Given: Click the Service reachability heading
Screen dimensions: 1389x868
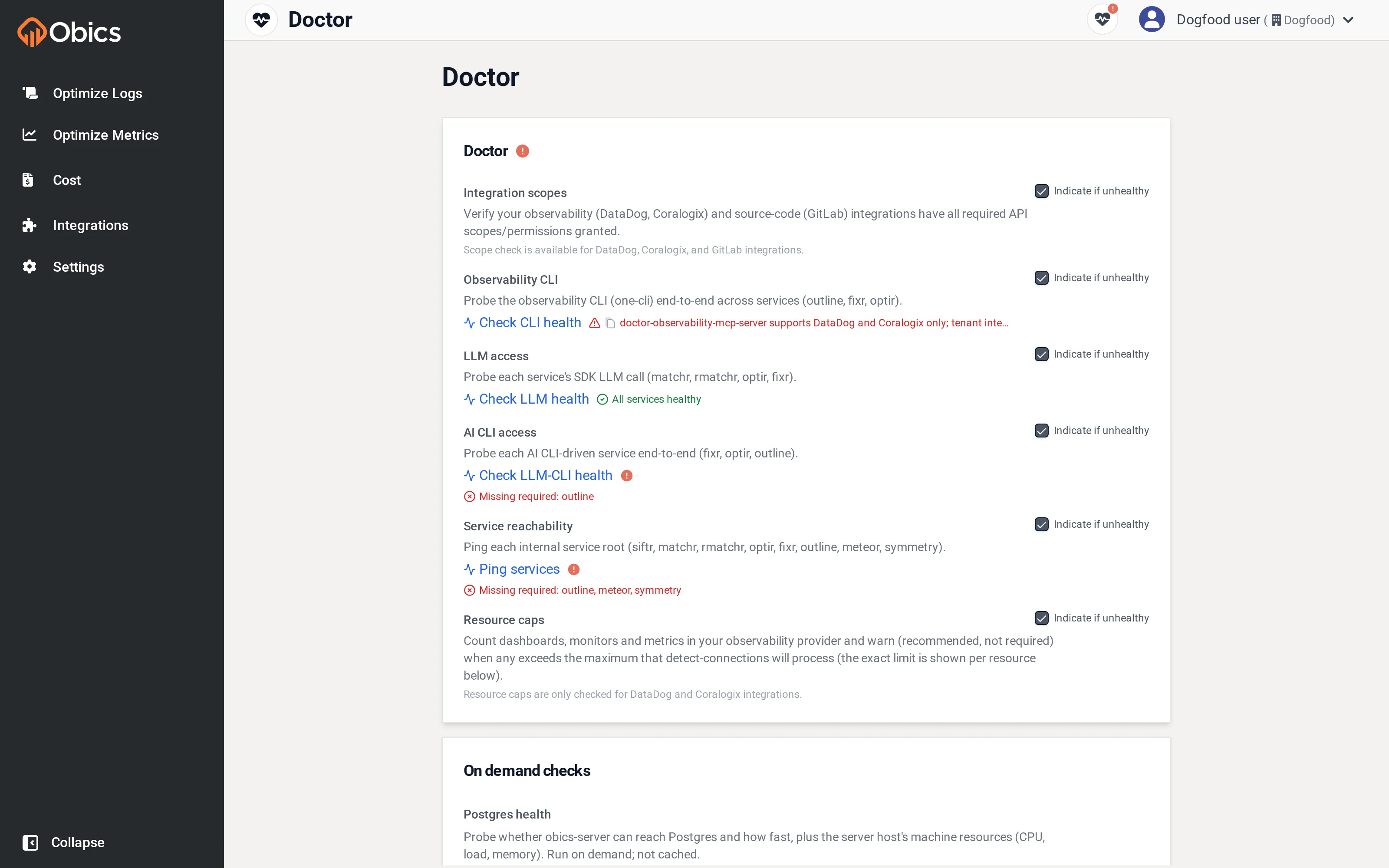Looking at the screenshot, I should 518,526.
